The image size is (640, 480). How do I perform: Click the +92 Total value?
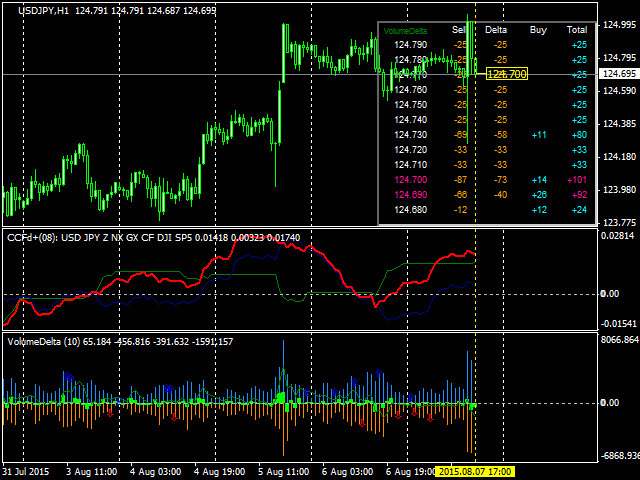click(579, 195)
